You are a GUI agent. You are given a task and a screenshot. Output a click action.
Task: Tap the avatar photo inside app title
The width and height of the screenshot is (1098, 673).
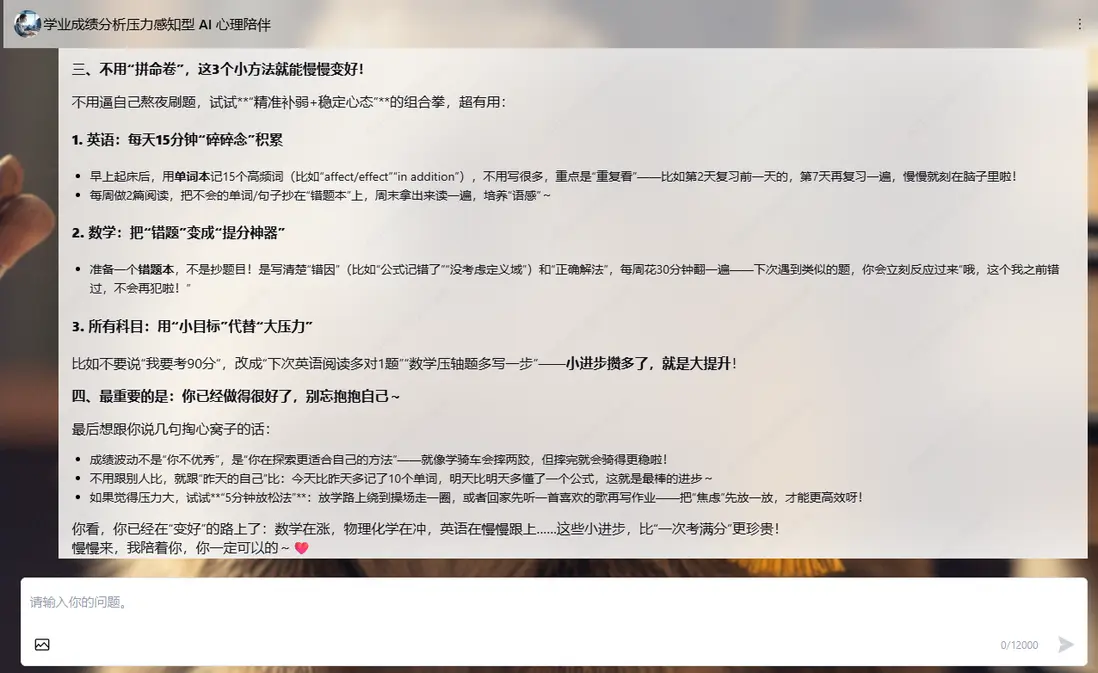(x=26, y=22)
